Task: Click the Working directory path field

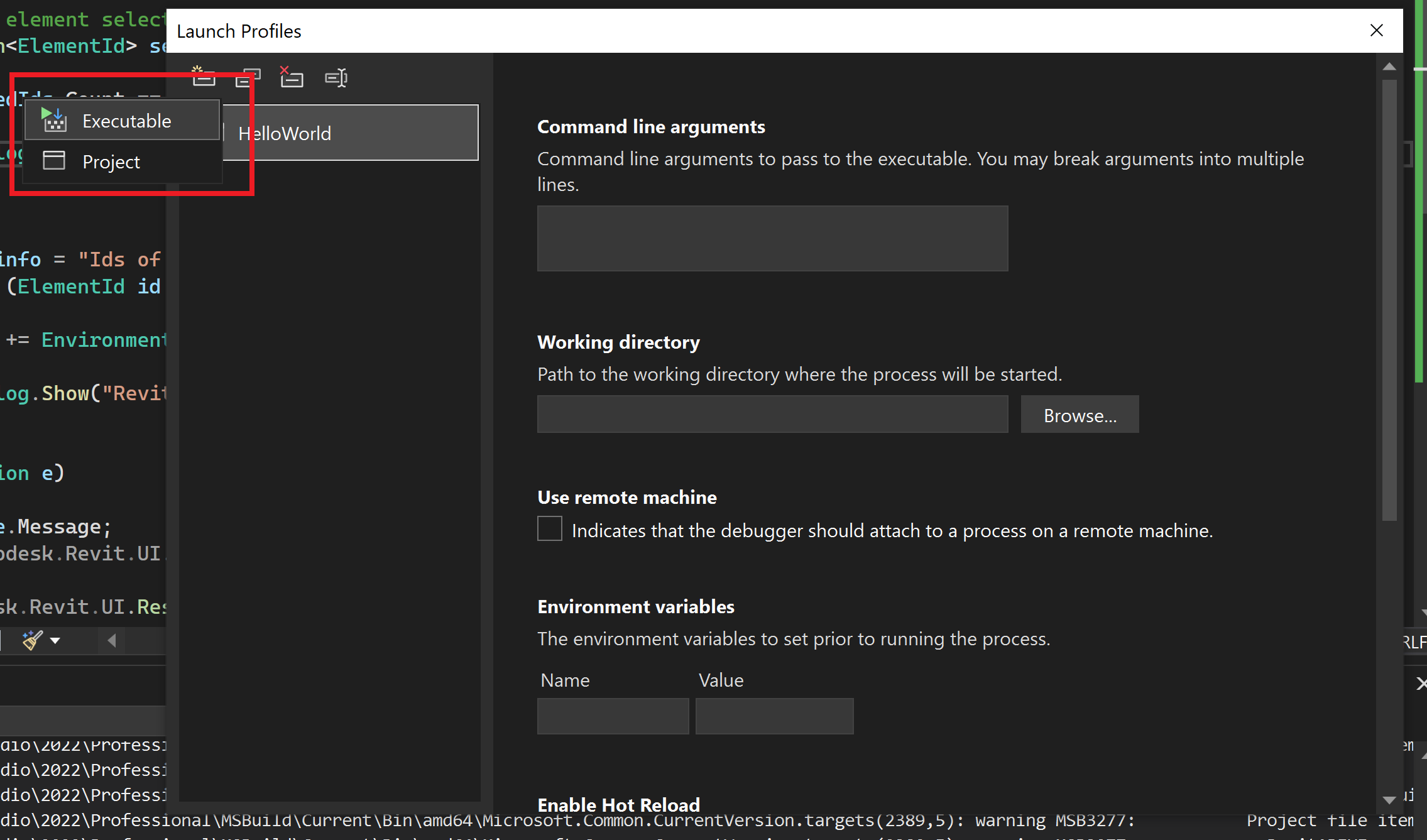Action: pos(772,414)
